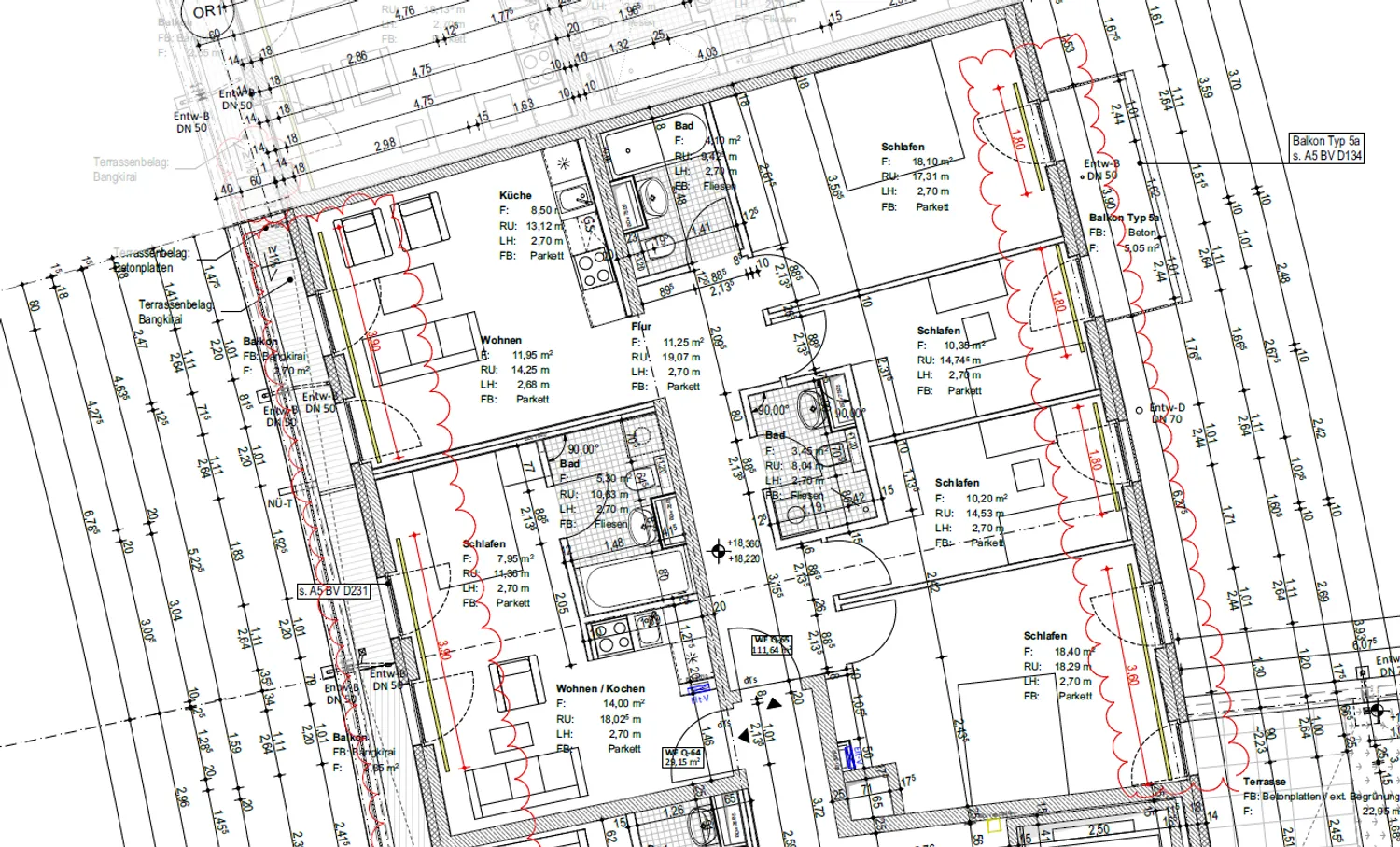The height and width of the screenshot is (847, 1400).
Task: Click the 'Balkon Typ 5a s. A5 BV D134' callout box
Action: pyautogui.click(x=1326, y=148)
